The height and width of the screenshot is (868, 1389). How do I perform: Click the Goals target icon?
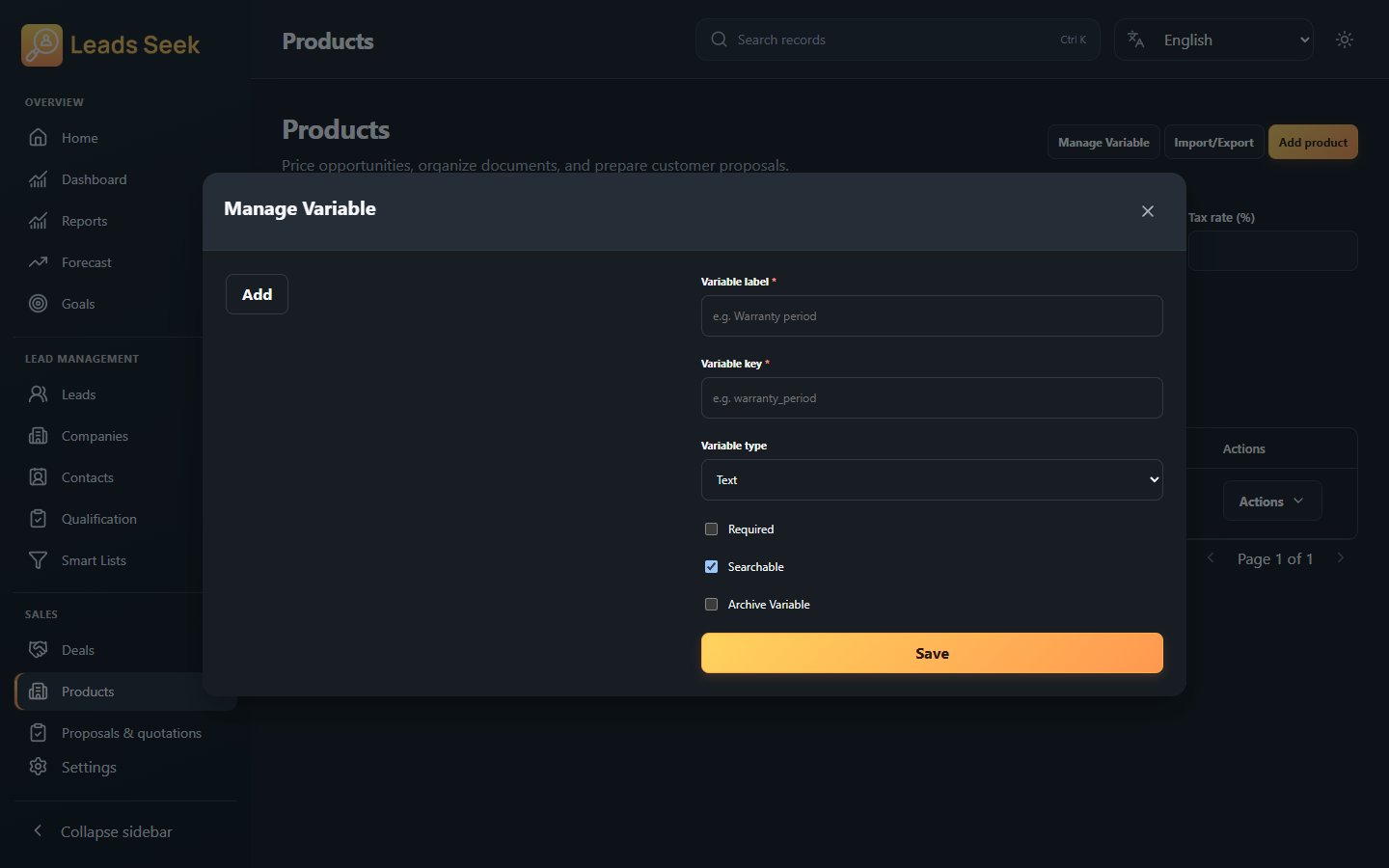pos(38,304)
